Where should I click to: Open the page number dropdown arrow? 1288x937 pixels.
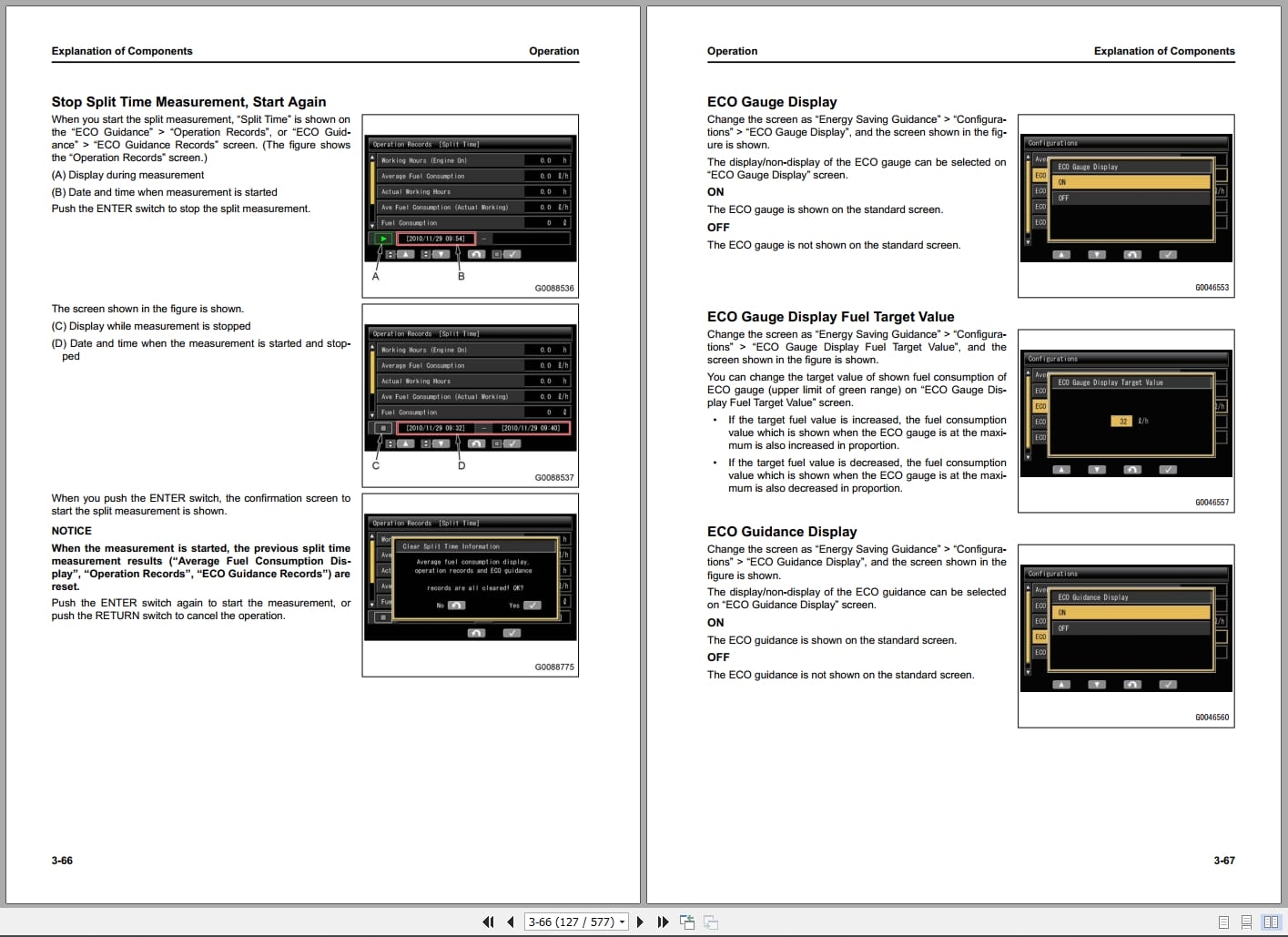(x=623, y=922)
